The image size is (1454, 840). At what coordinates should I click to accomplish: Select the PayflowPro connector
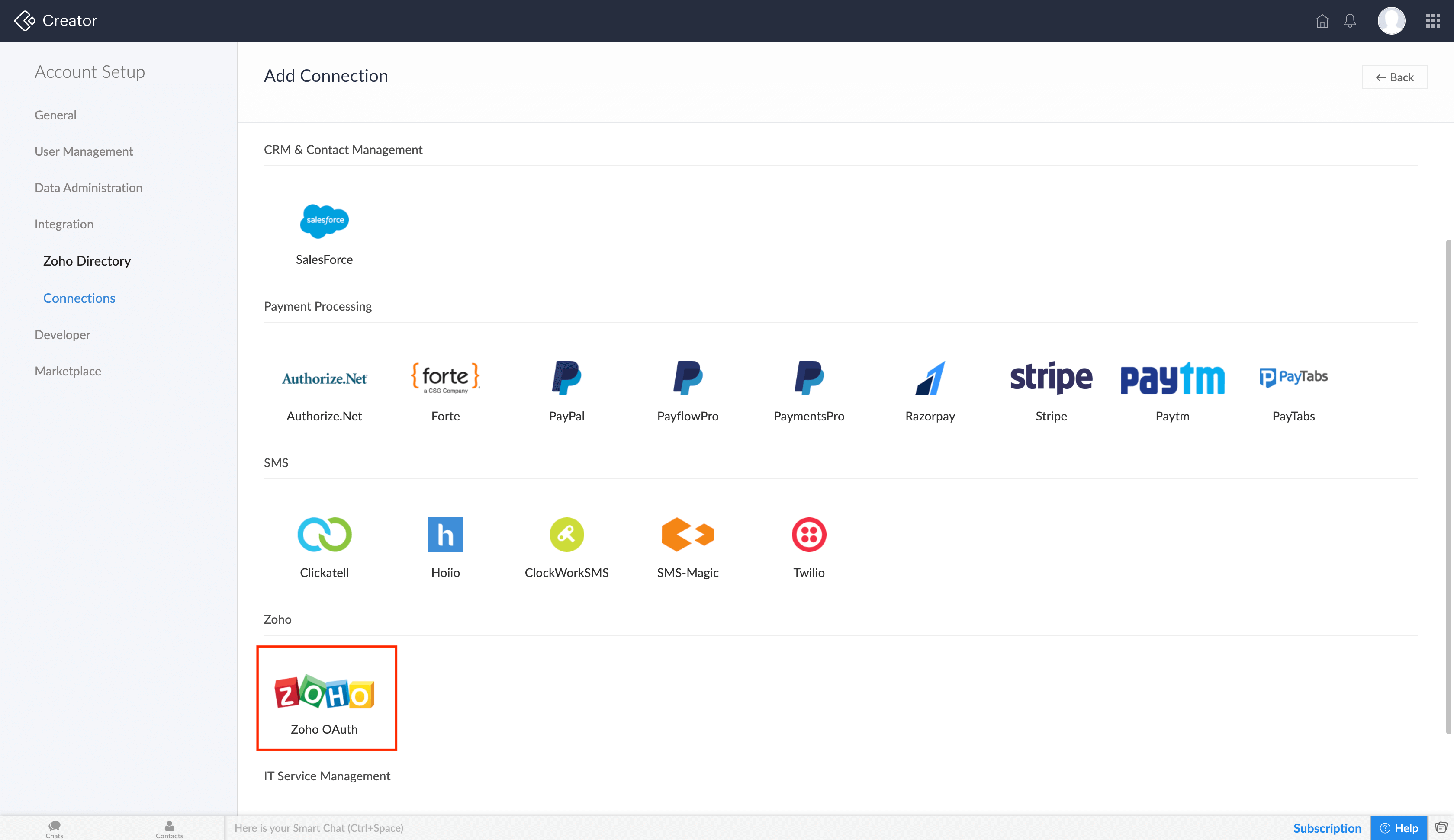click(688, 391)
